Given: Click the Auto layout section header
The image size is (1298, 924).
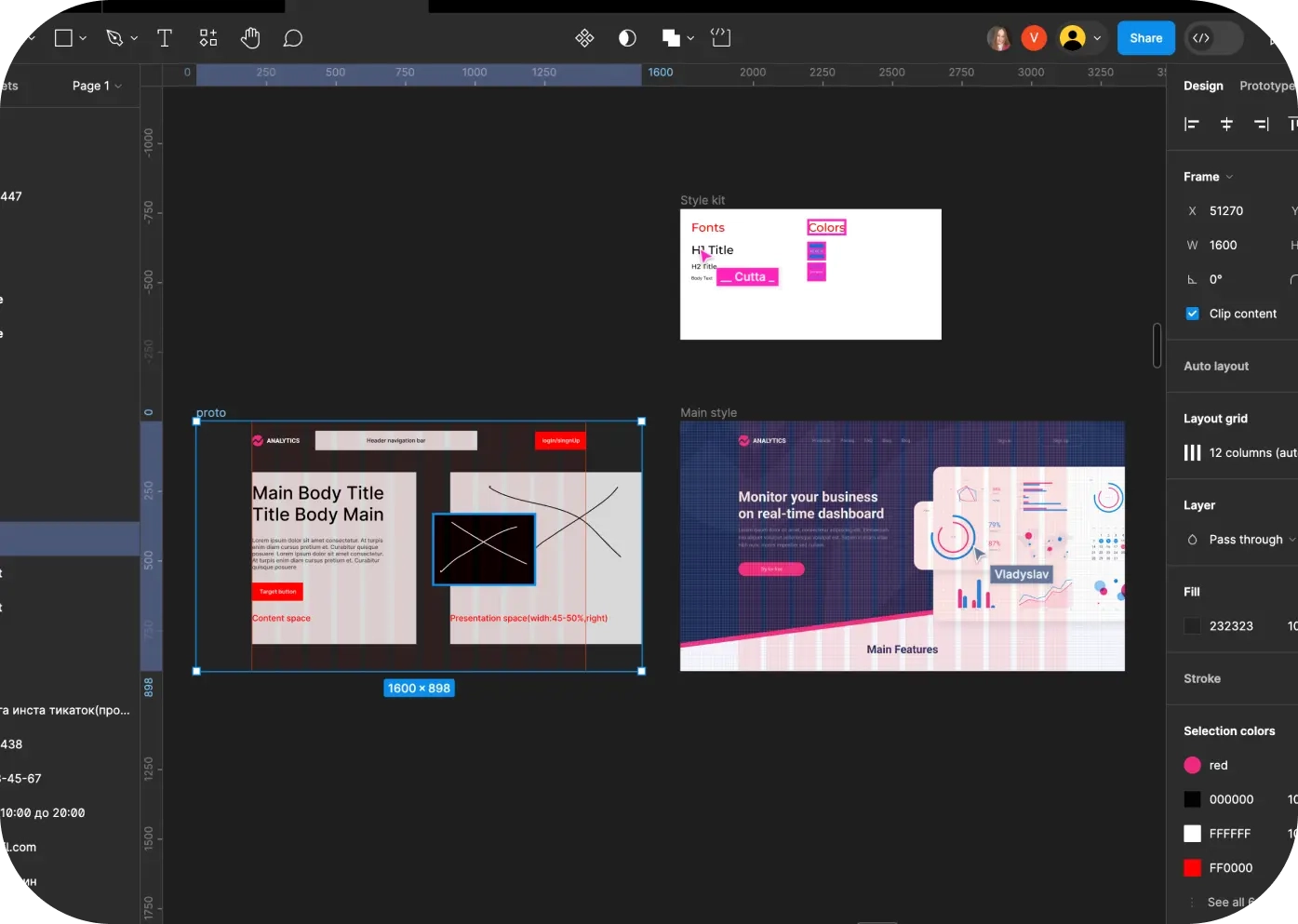Looking at the screenshot, I should (x=1216, y=367).
